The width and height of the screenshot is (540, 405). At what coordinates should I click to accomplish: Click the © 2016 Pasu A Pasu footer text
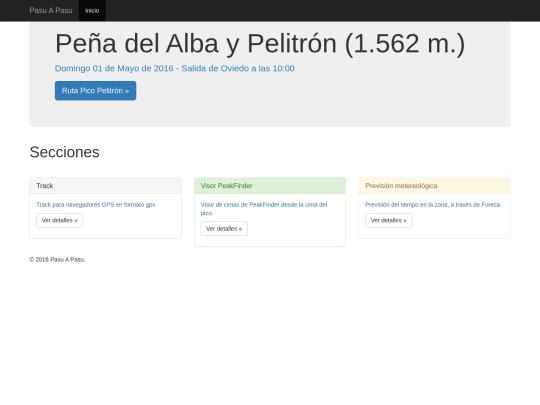click(x=57, y=259)
